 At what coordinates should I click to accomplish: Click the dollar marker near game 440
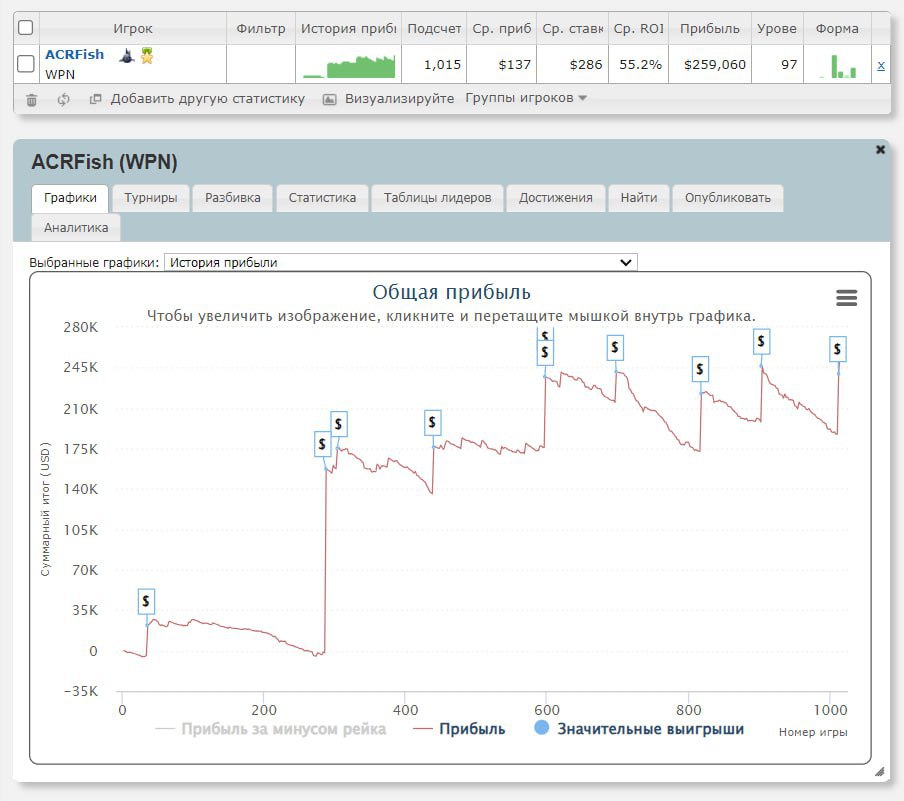pos(432,423)
